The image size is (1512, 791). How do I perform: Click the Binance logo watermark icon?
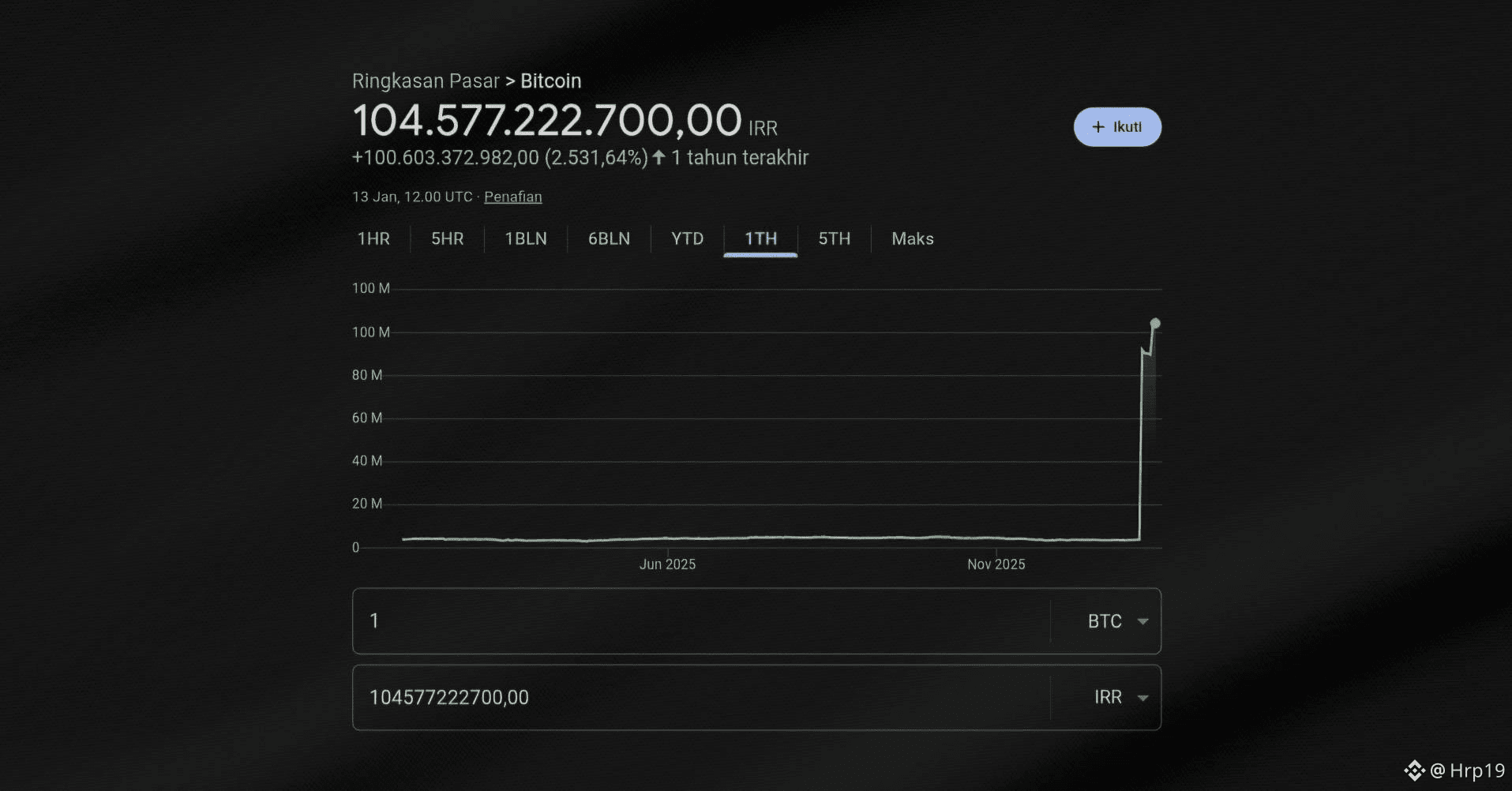pos(1414,770)
